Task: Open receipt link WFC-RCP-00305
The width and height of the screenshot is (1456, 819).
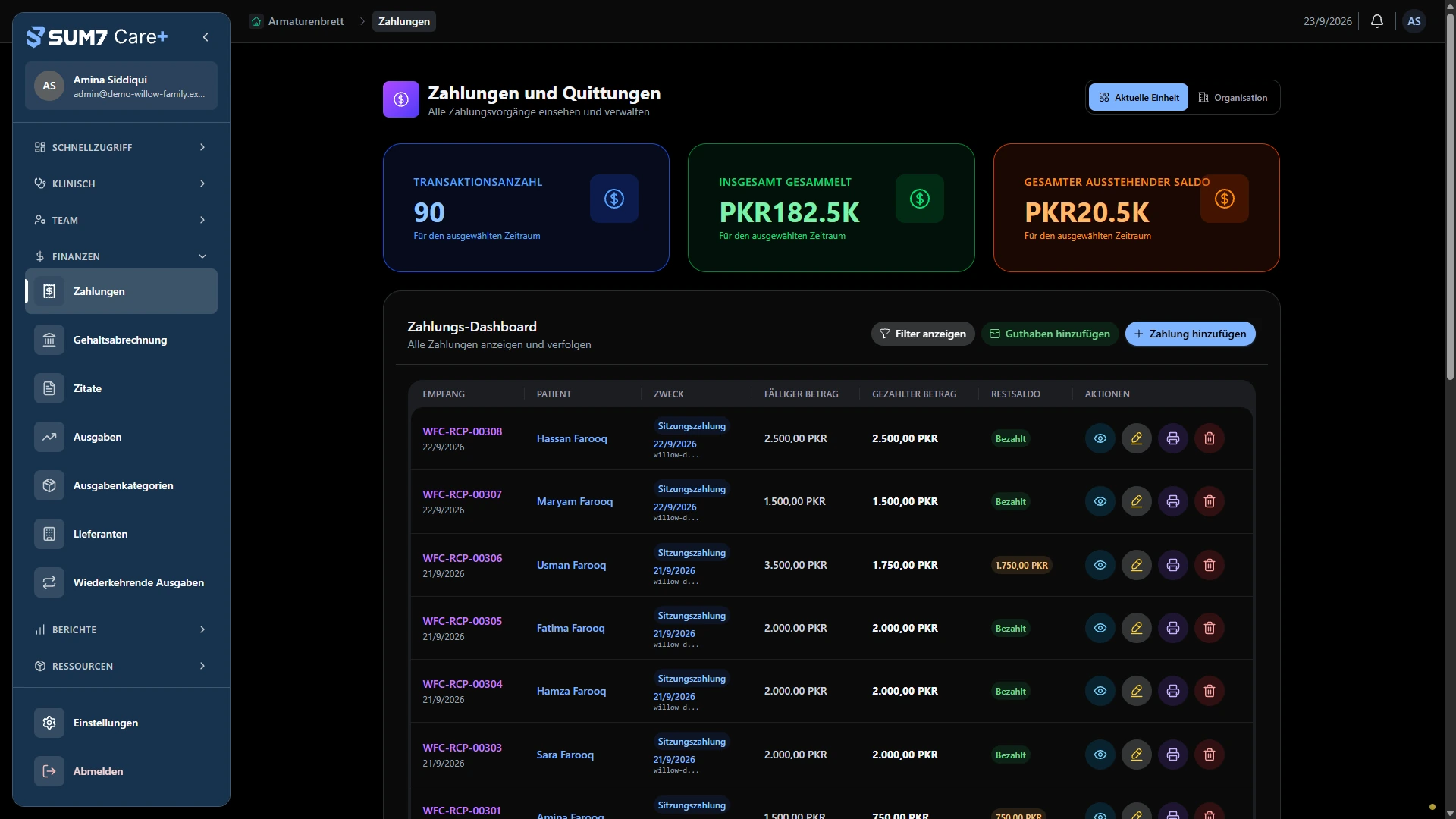Action: click(462, 621)
